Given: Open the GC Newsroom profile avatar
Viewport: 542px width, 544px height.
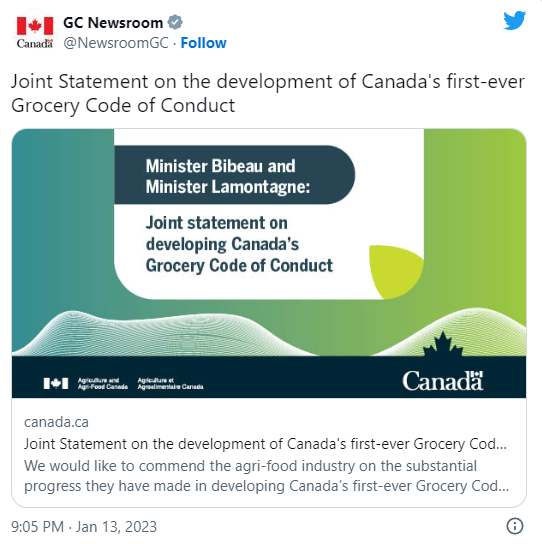Looking at the screenshot, I should (x=35, y=32).
